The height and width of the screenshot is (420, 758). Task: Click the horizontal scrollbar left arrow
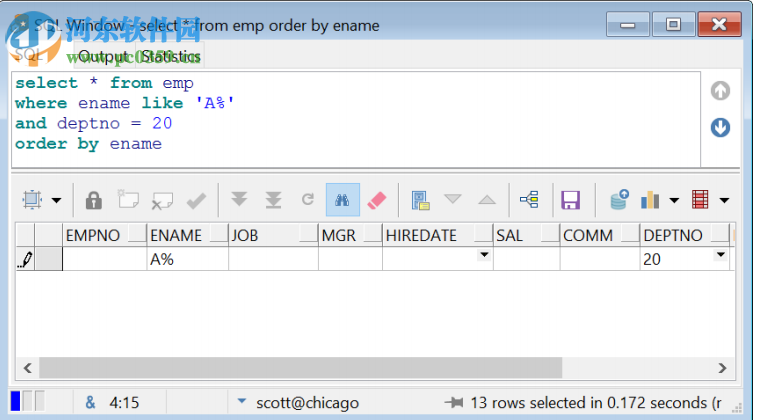[x=28, y=368]
